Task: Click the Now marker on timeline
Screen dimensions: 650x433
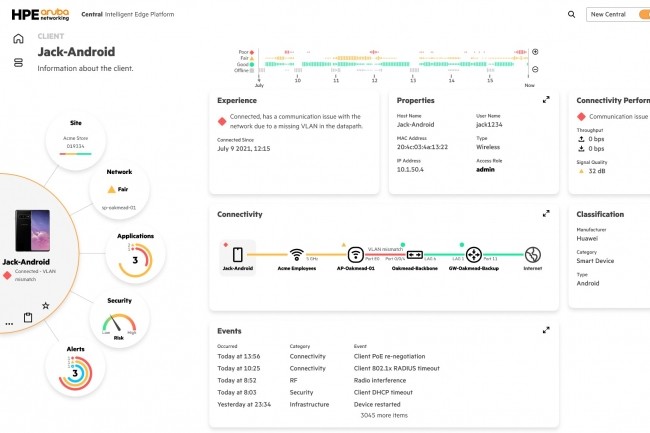Action: tap(529, 85)
